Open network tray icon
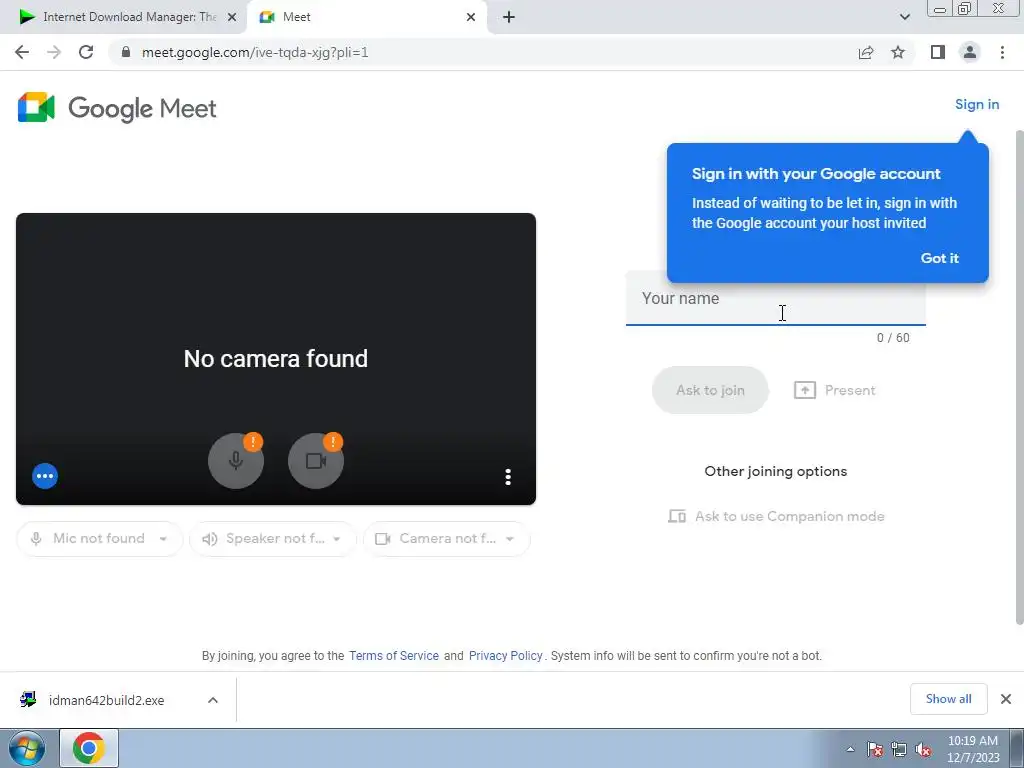The width and height of the screenshot is (1024, 768). [899, 749]
